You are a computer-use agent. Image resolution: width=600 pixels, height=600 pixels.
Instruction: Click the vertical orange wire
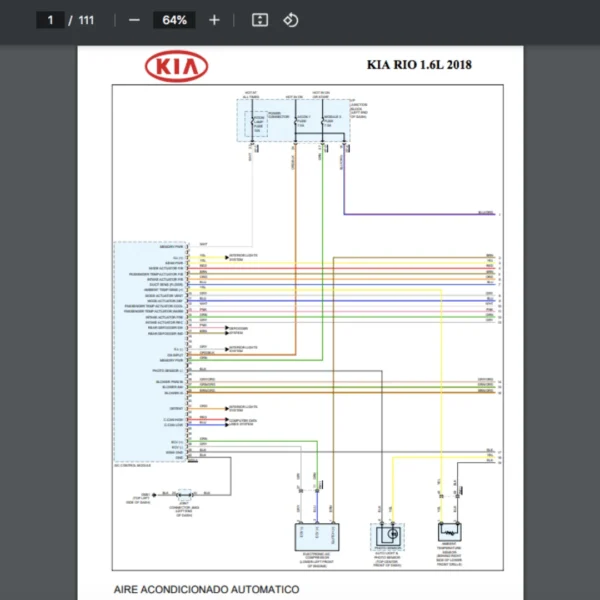click(x=294, y=250)
